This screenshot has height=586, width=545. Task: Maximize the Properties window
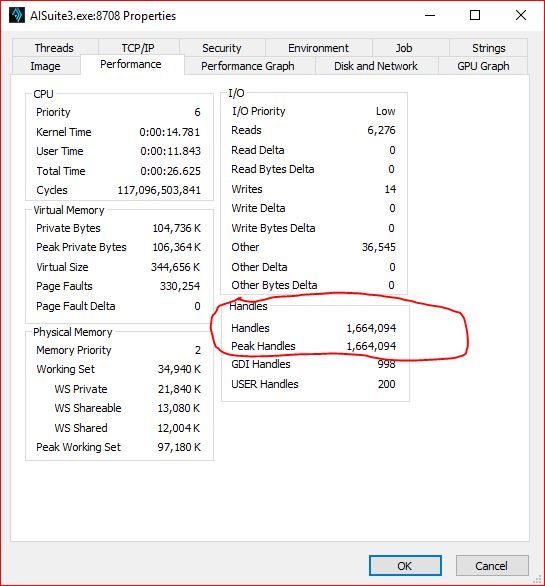[x=475, y=15]
